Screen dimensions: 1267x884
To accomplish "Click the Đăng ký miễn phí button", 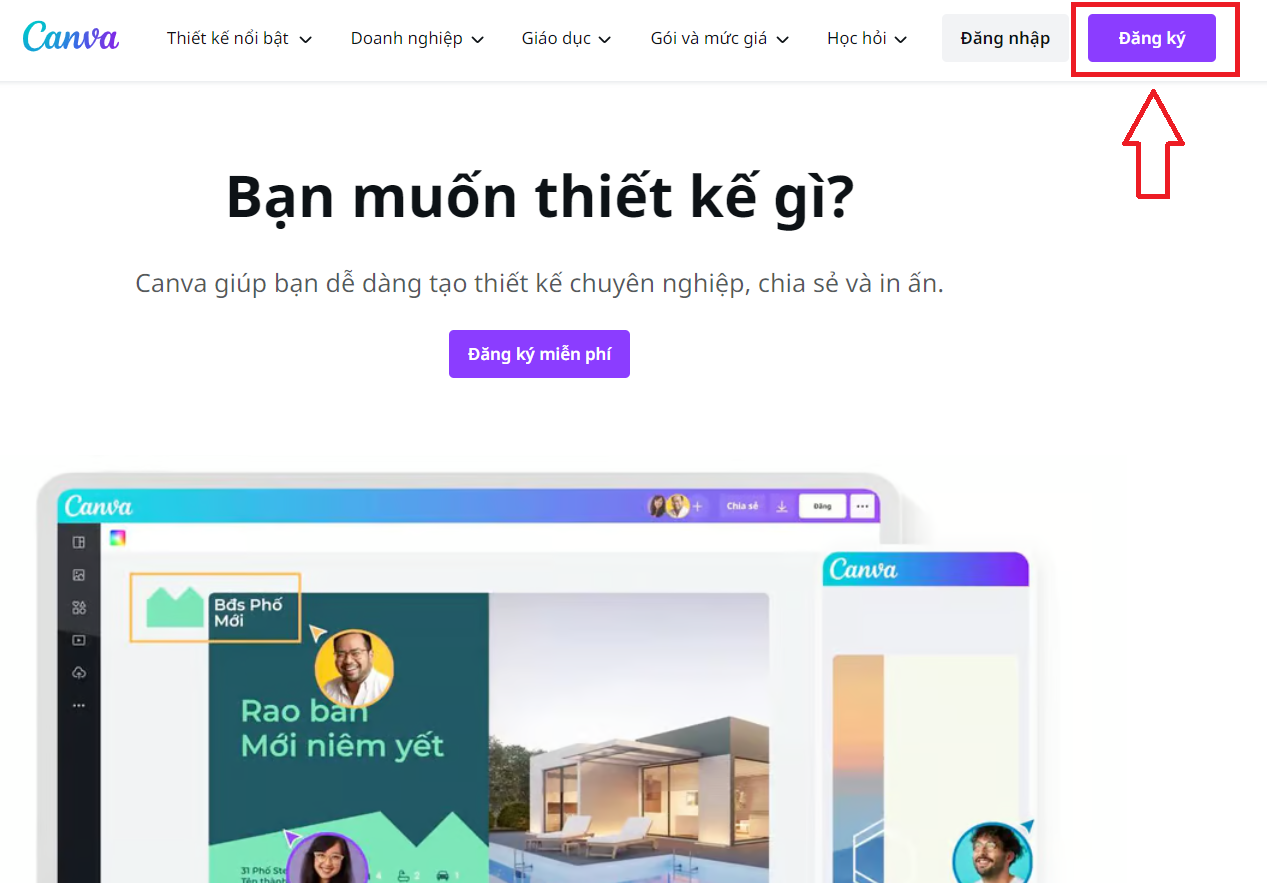I will [x=539, y=354].
